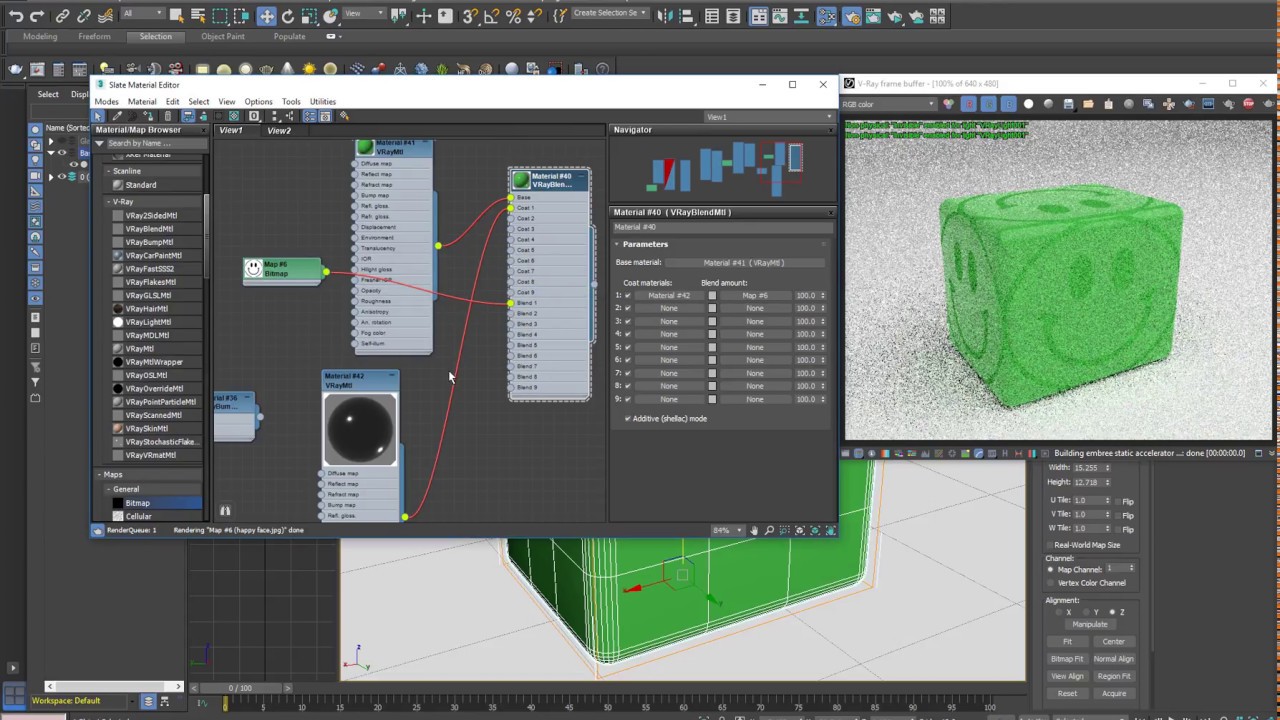The height and width of the screenshot is (720, 1280).
Task: Open the RGB color channel dropdown
Action: click(889, 104)
